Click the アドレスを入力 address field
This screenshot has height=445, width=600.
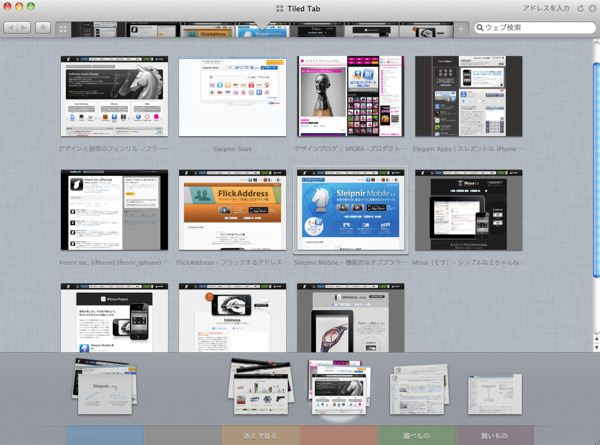pos(537,8)
